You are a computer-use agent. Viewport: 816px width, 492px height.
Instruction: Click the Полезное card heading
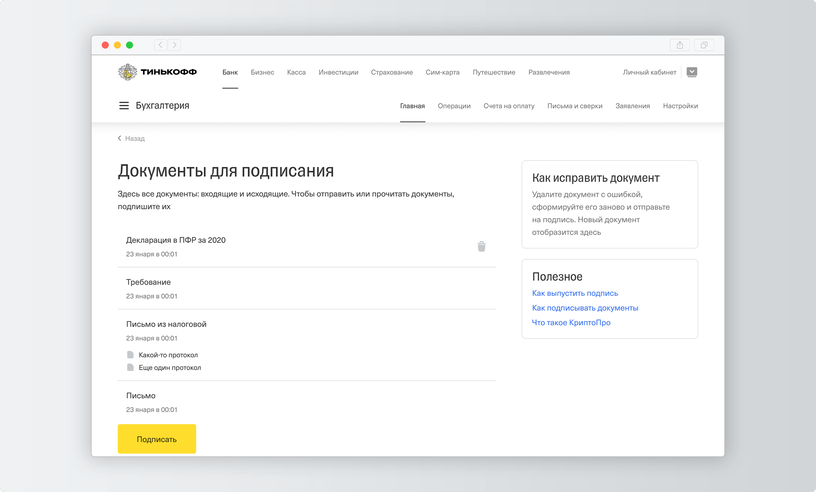click(557, 276)
